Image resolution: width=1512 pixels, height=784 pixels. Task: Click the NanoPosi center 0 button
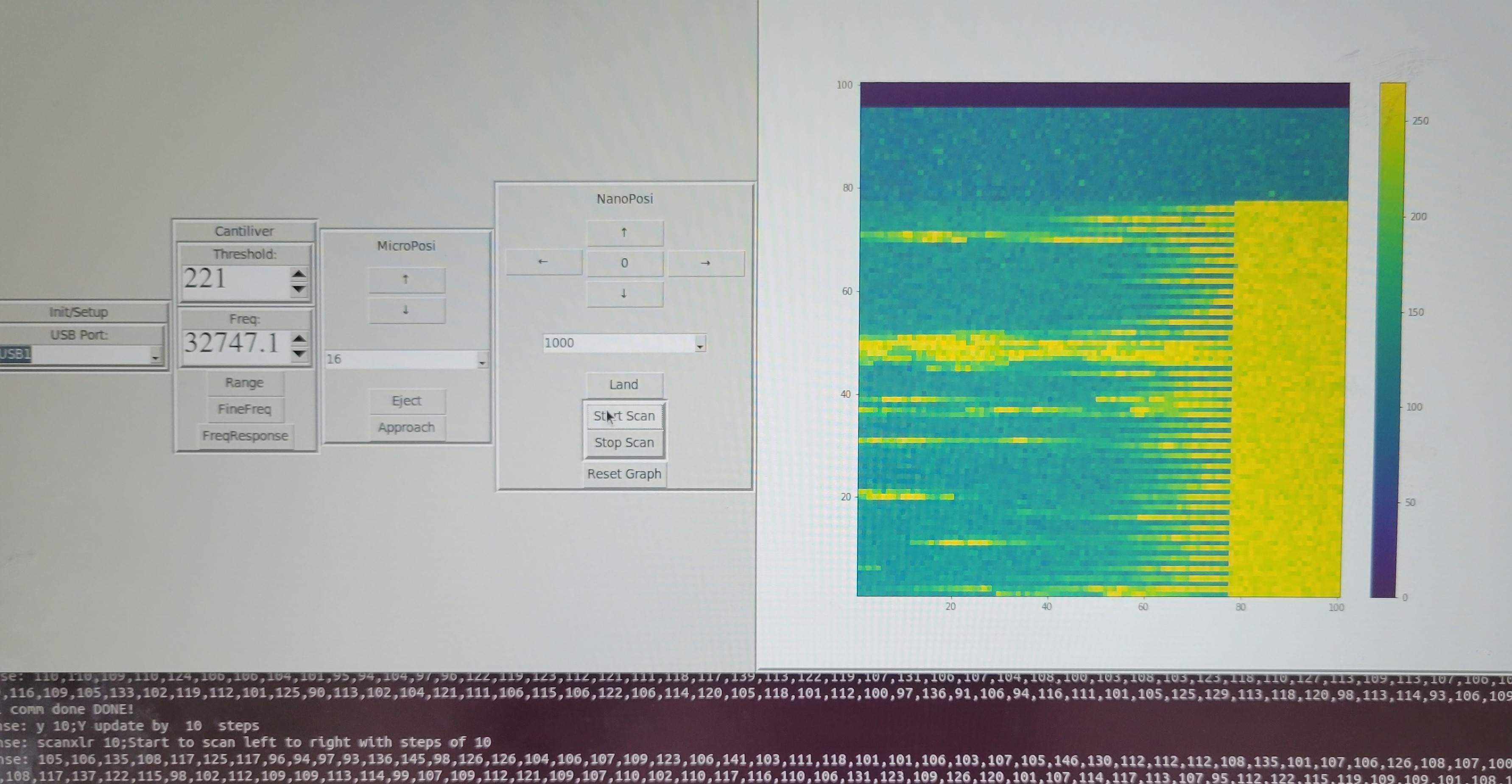624,263
